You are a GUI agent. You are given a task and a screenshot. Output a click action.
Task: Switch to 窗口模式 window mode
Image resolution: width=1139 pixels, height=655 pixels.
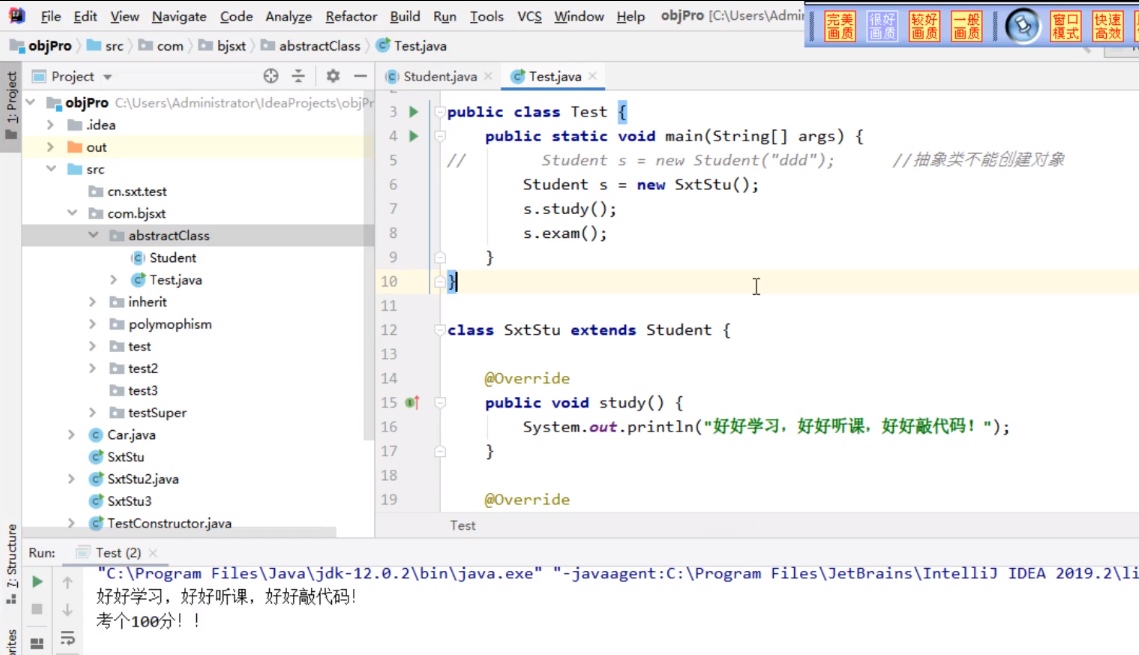click(x=1066, y=27)
